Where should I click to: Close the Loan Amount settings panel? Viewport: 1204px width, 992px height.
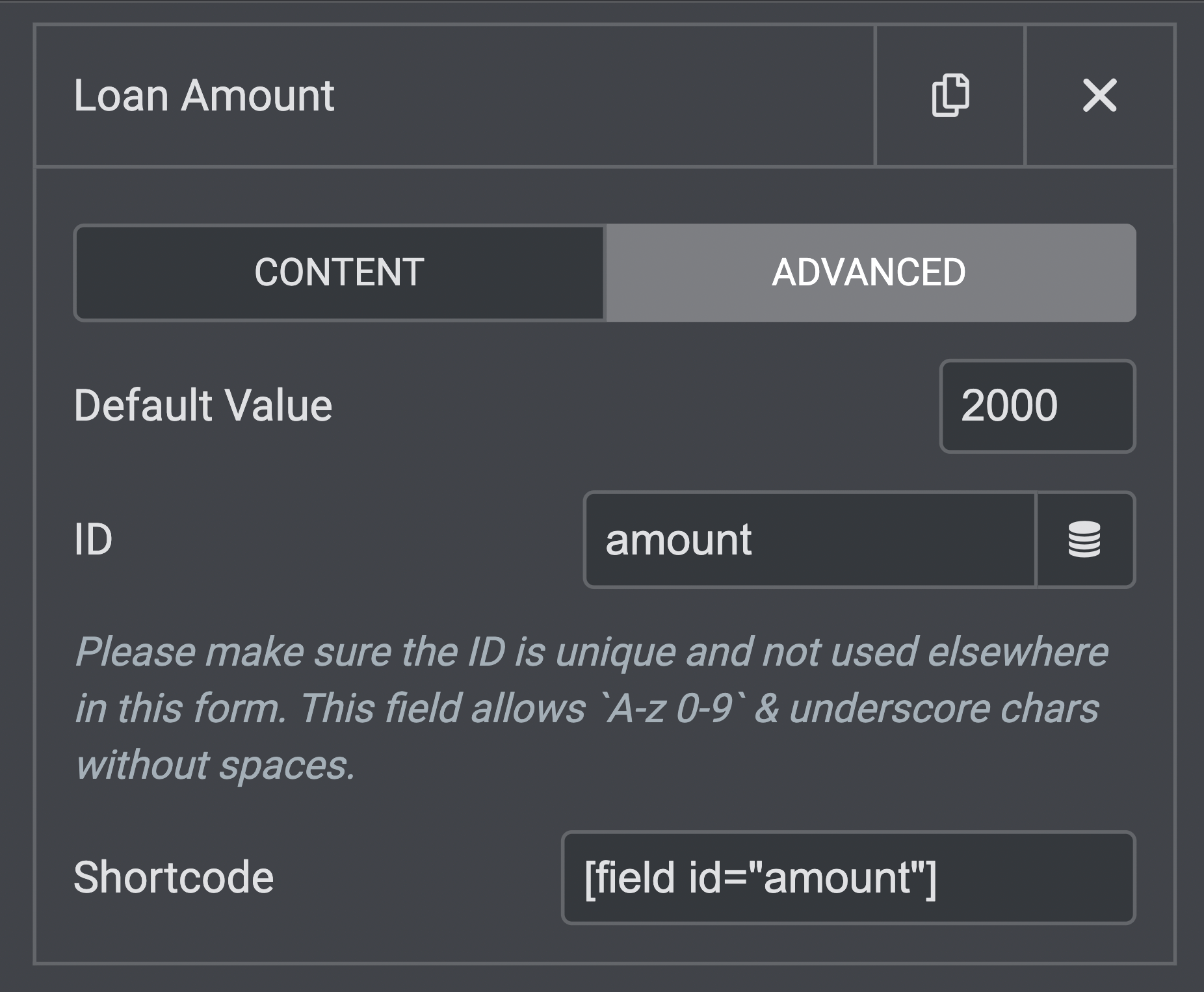click(x=1099, y=96)
